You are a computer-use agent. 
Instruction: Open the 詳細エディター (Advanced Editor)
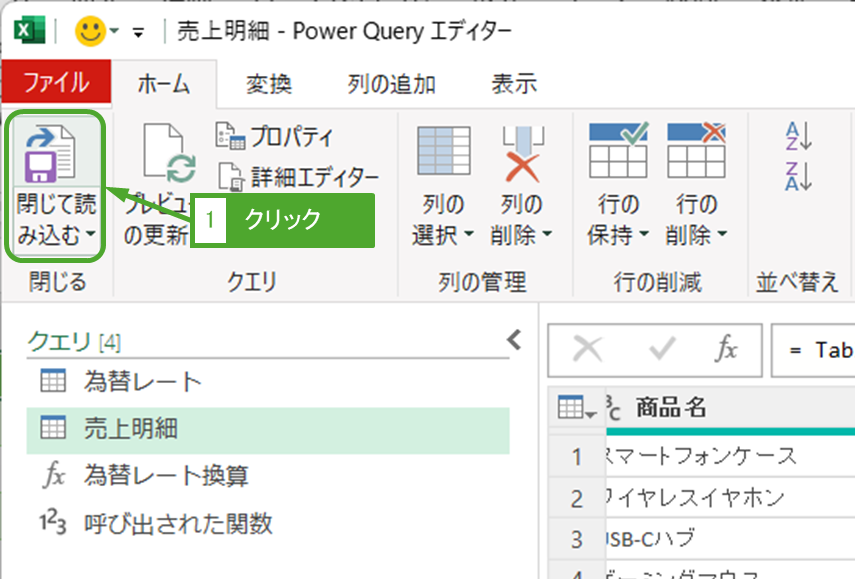coord(298,177)
